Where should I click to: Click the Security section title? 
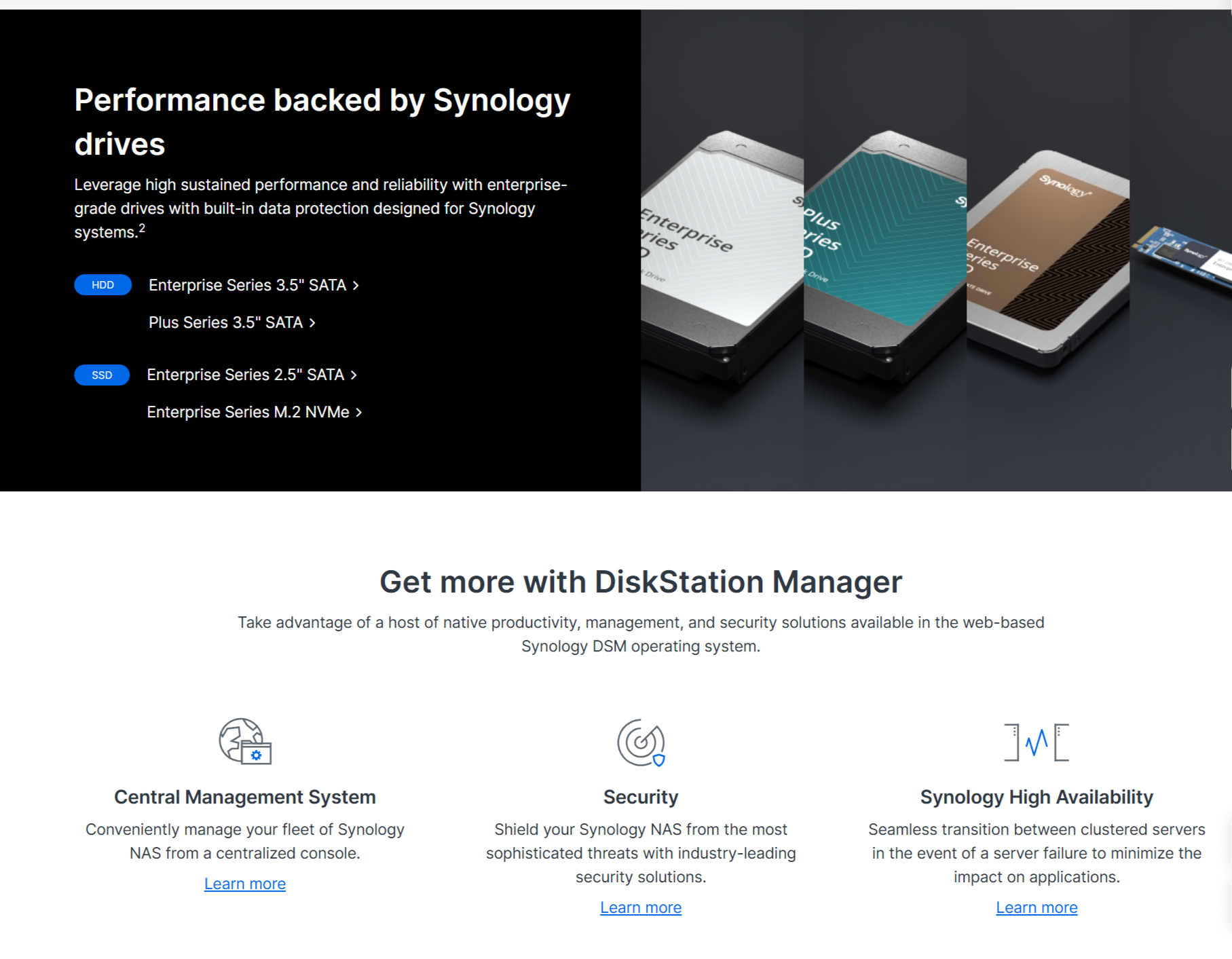641,797
